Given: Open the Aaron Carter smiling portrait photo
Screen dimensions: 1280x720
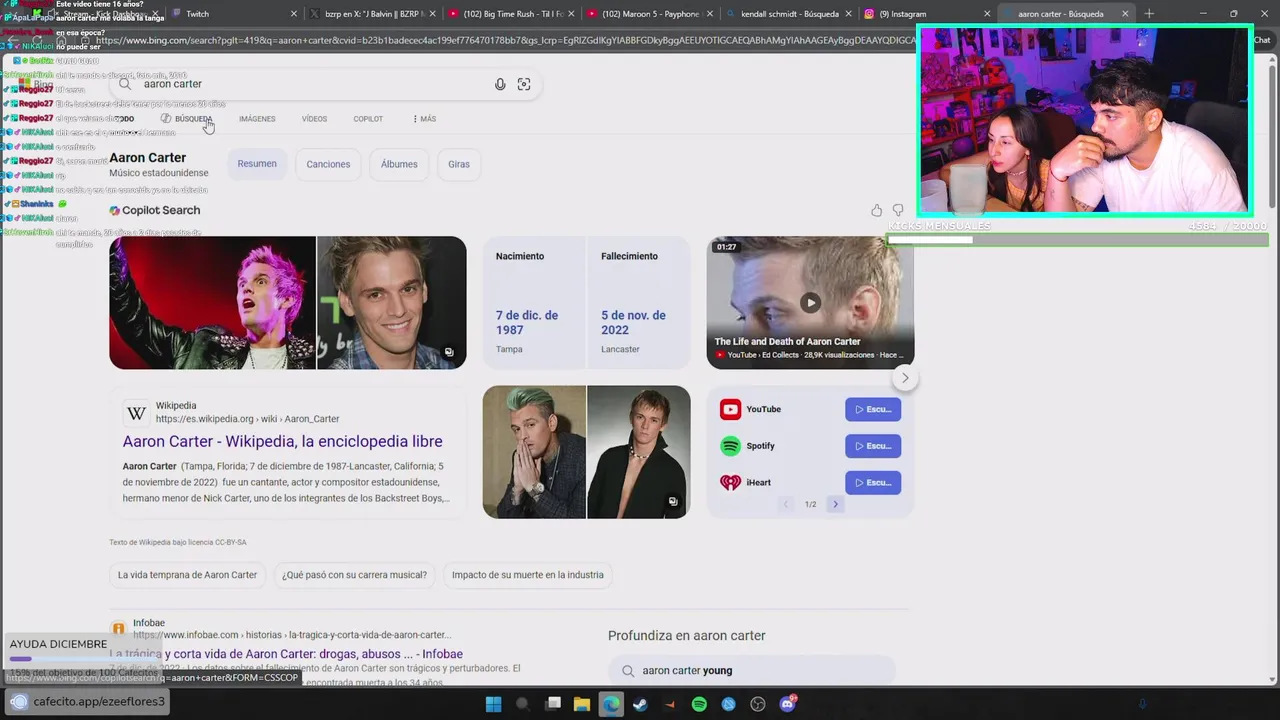Looking at the screenshot, I should point(391,303).
